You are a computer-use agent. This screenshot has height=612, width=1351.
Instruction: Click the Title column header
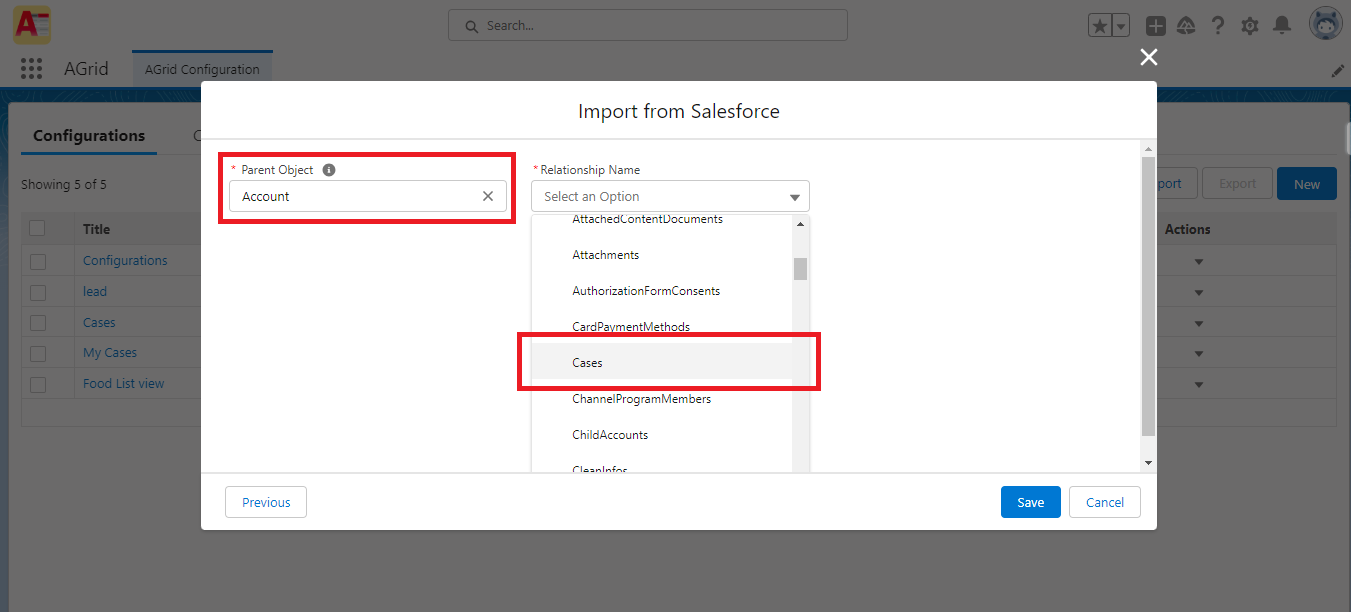point(96,229)
